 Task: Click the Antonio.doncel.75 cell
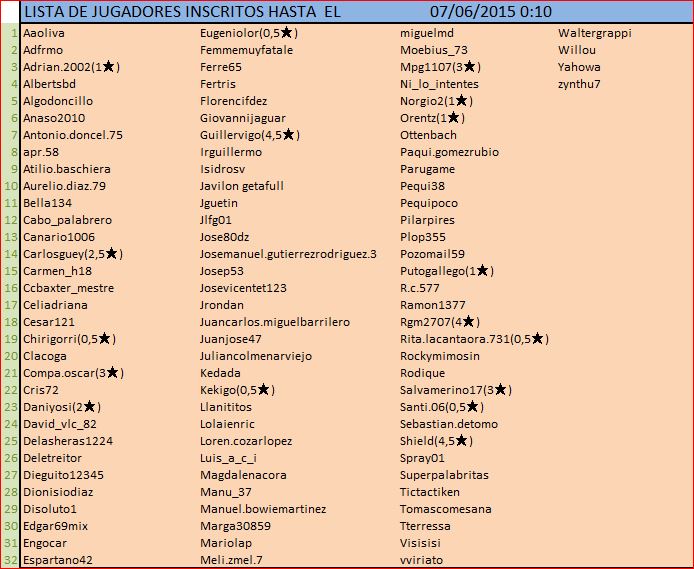coord(73,135)
